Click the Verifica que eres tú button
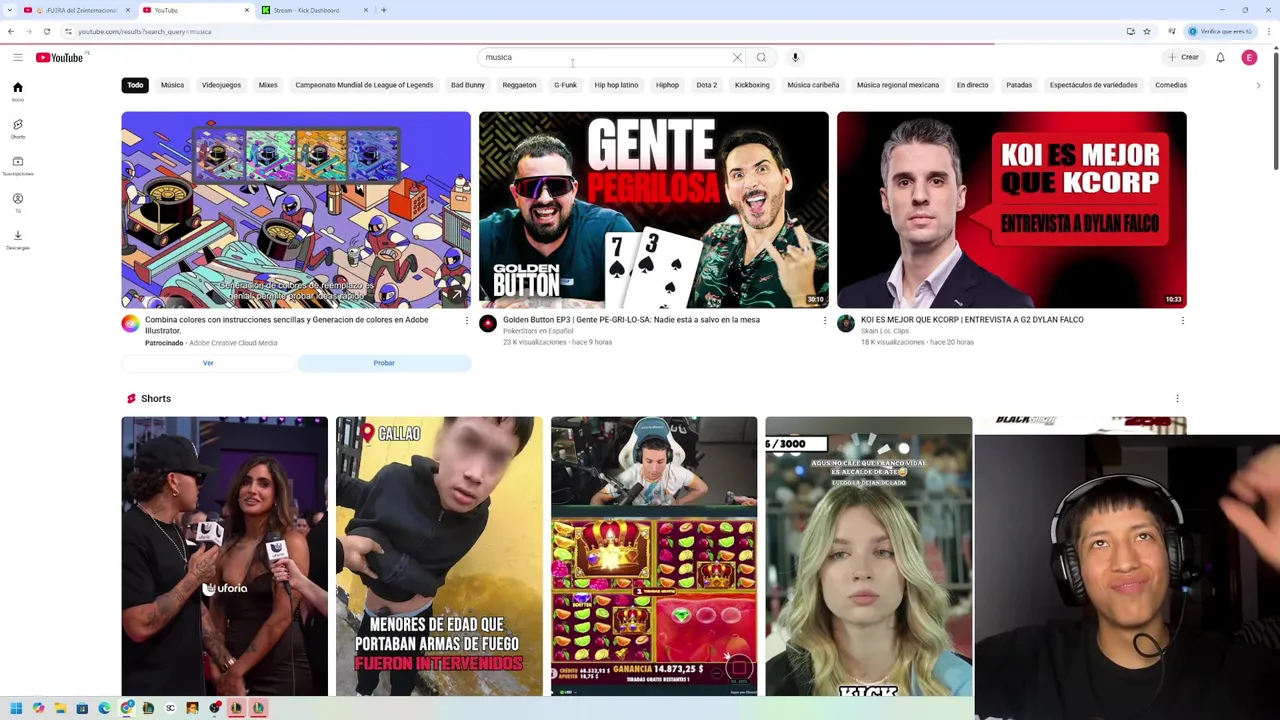The height and width of the screenshot is (720, 1280). tap(1220, 31)
